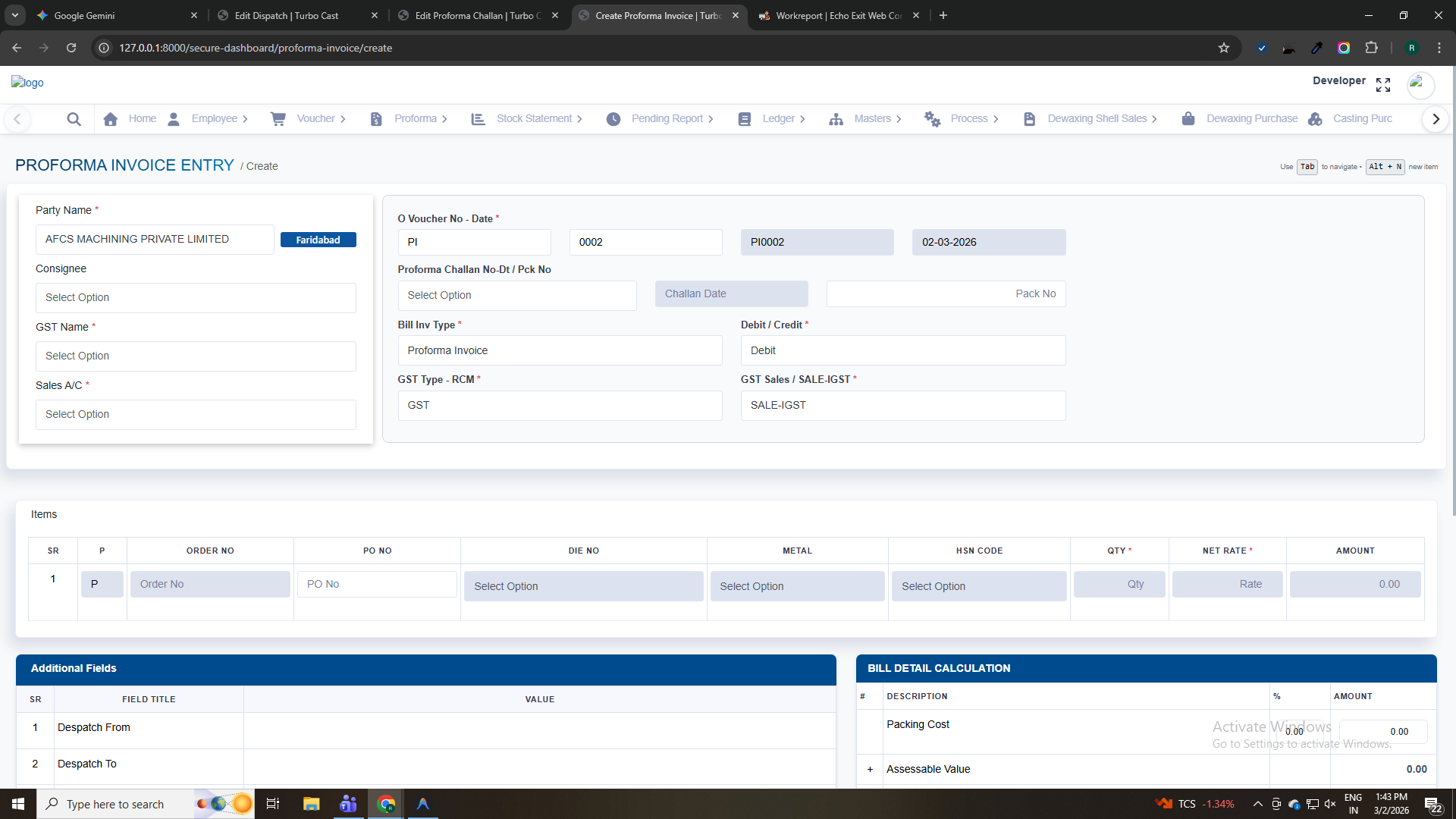The width and height of the screenshot is (1456, 819).
Task: Bookmark this page with star icon
Action: coord(1223,48)
